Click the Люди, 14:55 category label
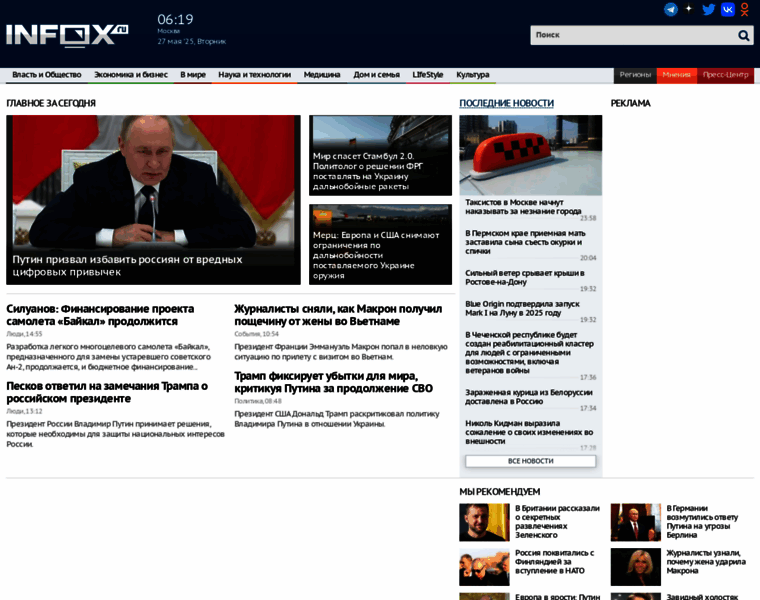This screenshot has width=760, height=600. [x=24, y=334]
